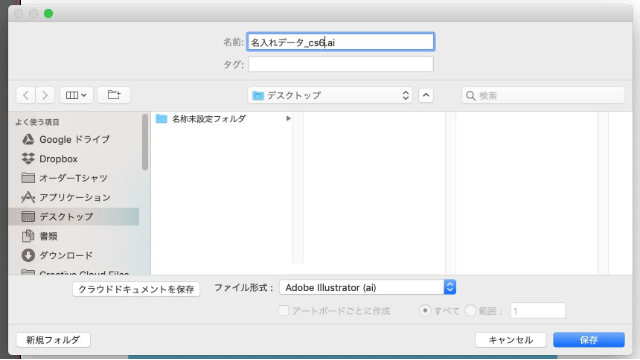Go forward with the right arrow button
The height and width of the screenshot is (360, 640).
[45, 96]
